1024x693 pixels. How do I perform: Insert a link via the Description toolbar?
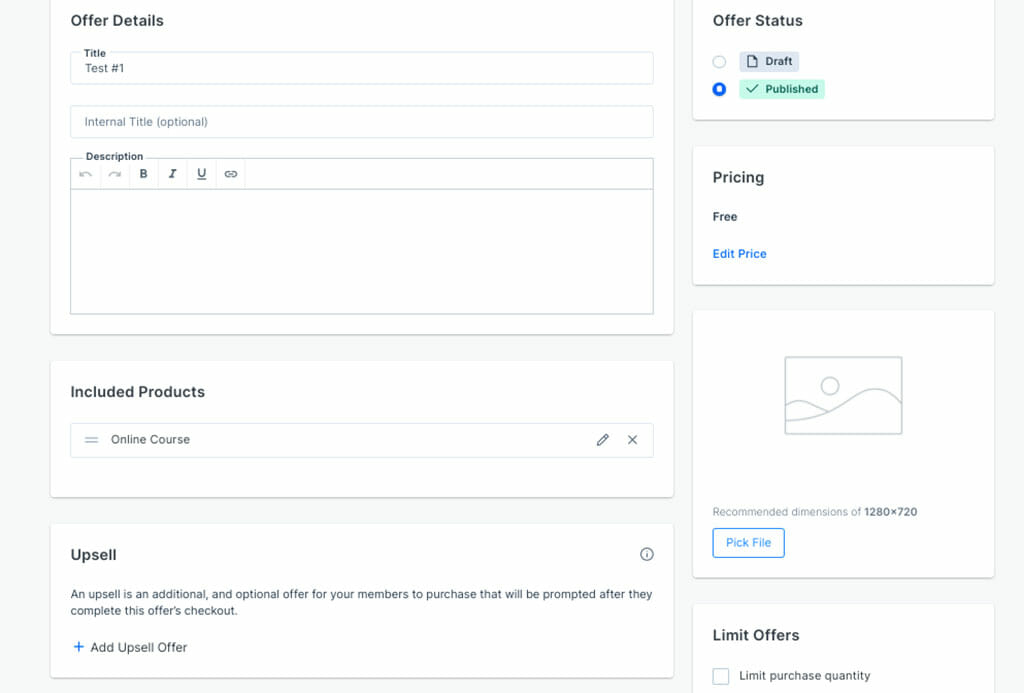click(231, 174)
